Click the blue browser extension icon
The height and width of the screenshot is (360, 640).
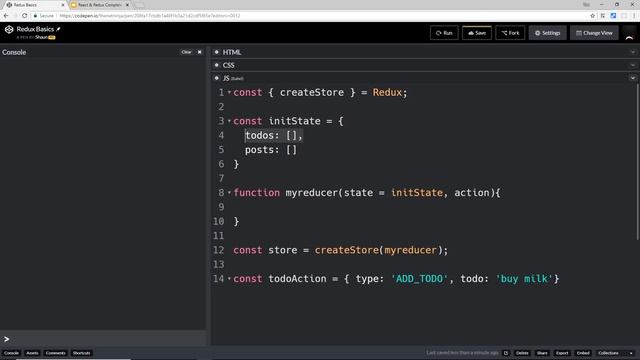[613, 16]
